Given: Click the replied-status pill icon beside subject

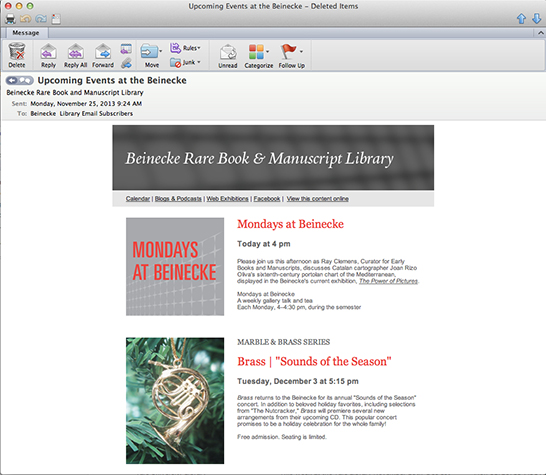Looking at the screenshot, I should click(20, 80).
